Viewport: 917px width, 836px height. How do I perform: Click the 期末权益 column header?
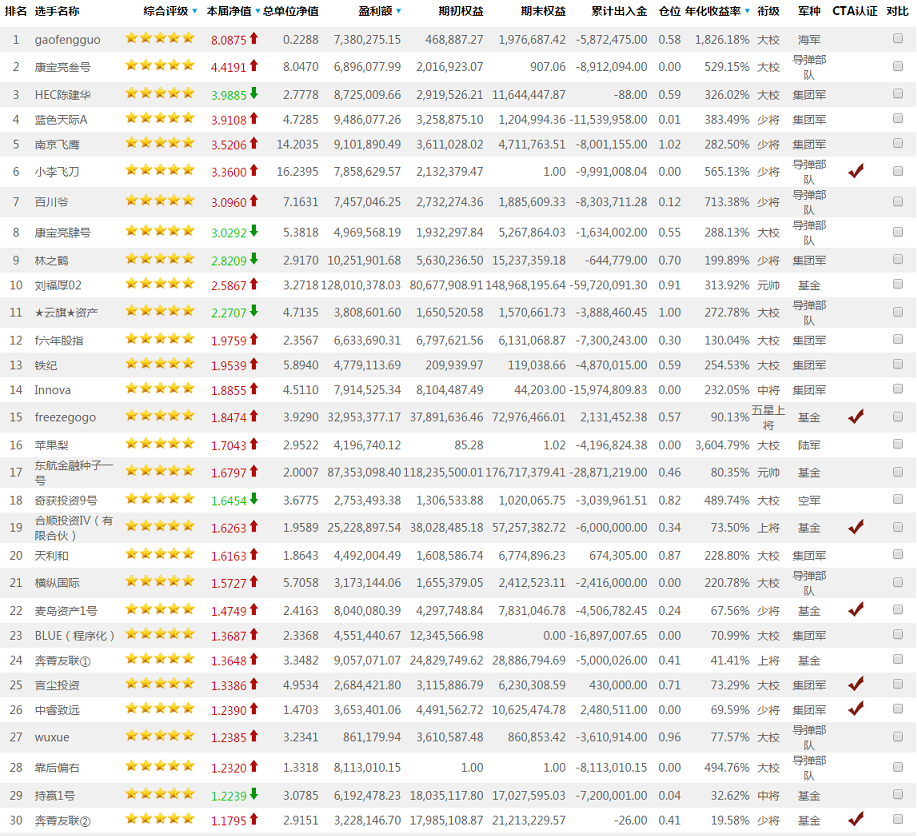(543, 11)
